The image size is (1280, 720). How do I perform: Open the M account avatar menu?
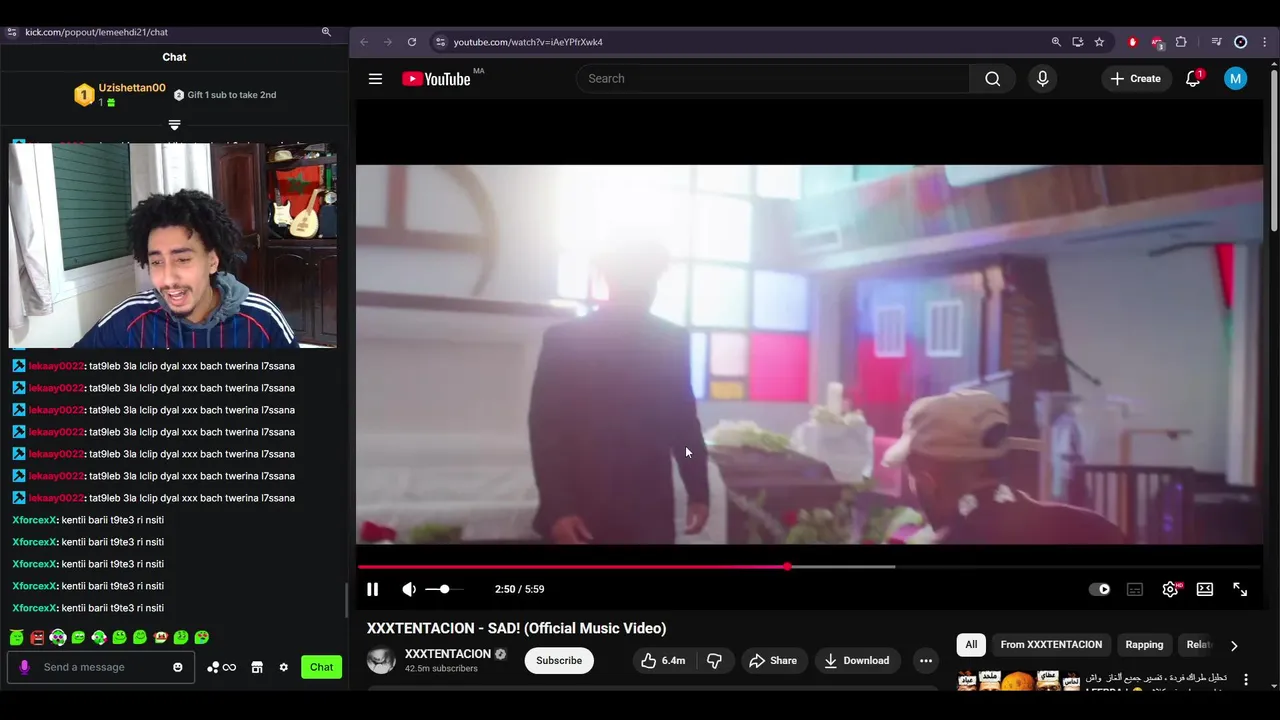tap(1235, 79)
